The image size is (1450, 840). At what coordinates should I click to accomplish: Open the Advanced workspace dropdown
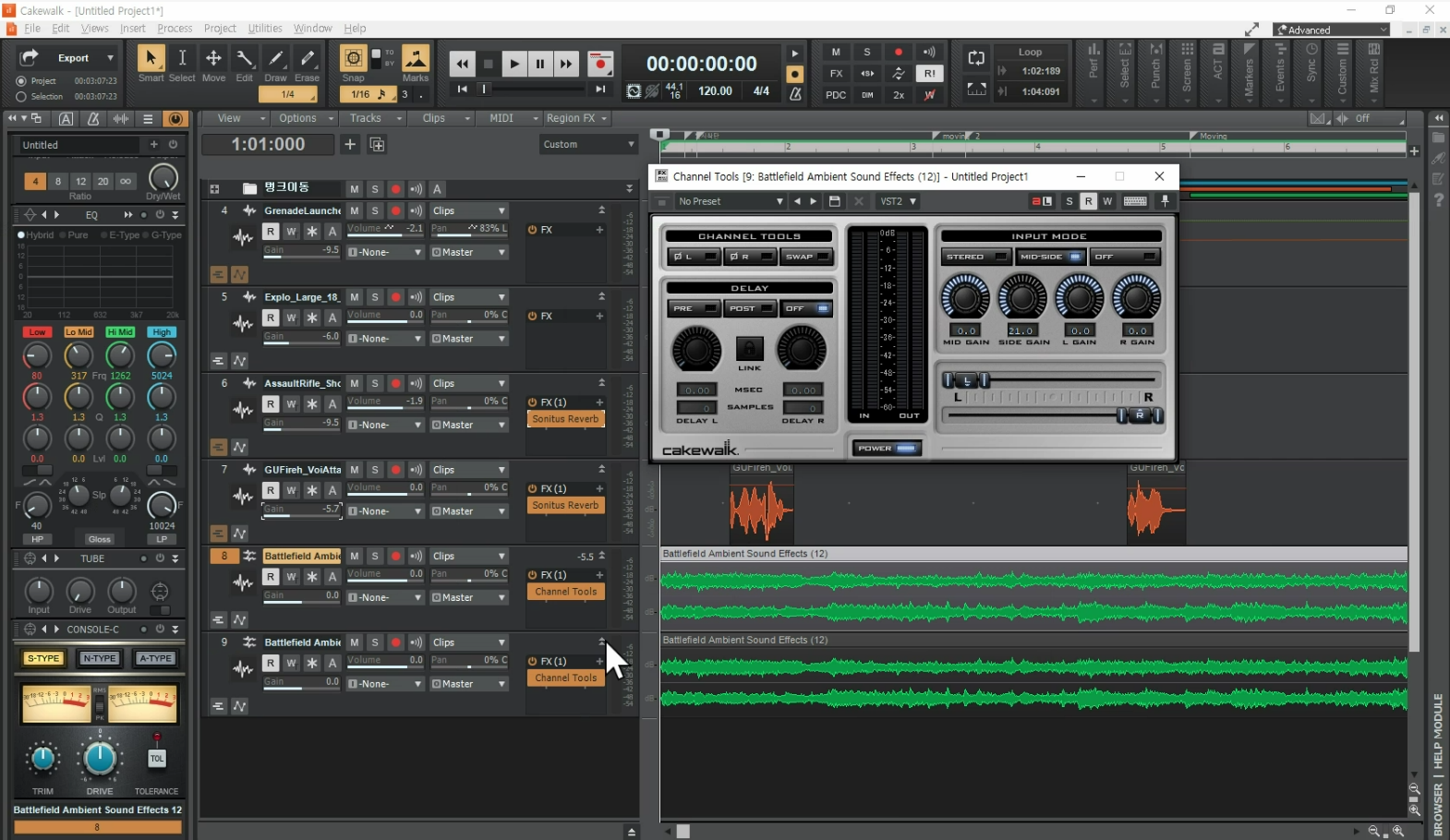click(x=1331, y=30)
